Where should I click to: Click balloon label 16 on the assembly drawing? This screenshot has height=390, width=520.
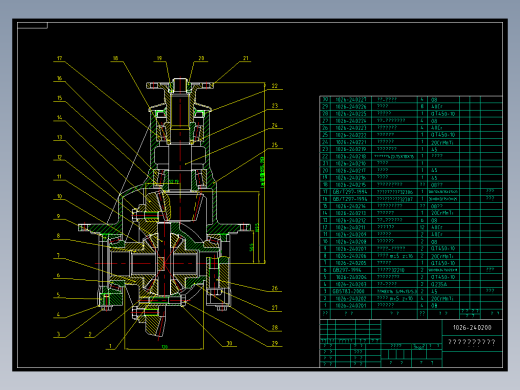(x=59, y=78)
